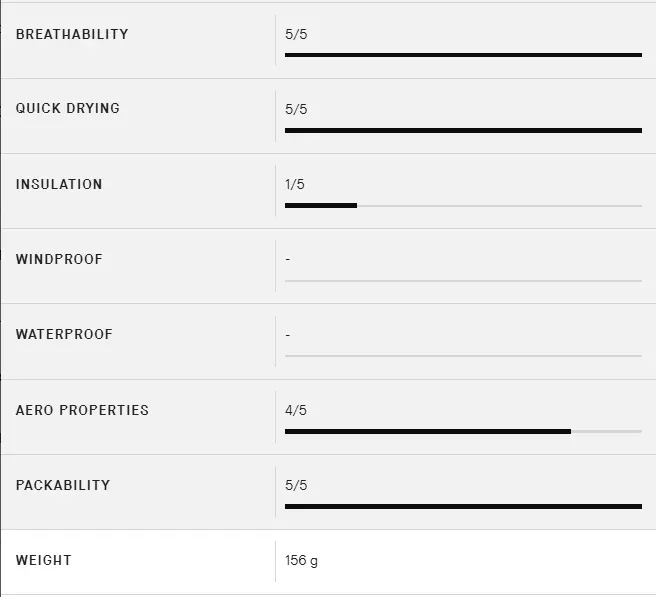The width and height of the screenshot is (656, 597).
Task: Click the empty Waterproof rating bar
Action: click(x=463, y=356)
